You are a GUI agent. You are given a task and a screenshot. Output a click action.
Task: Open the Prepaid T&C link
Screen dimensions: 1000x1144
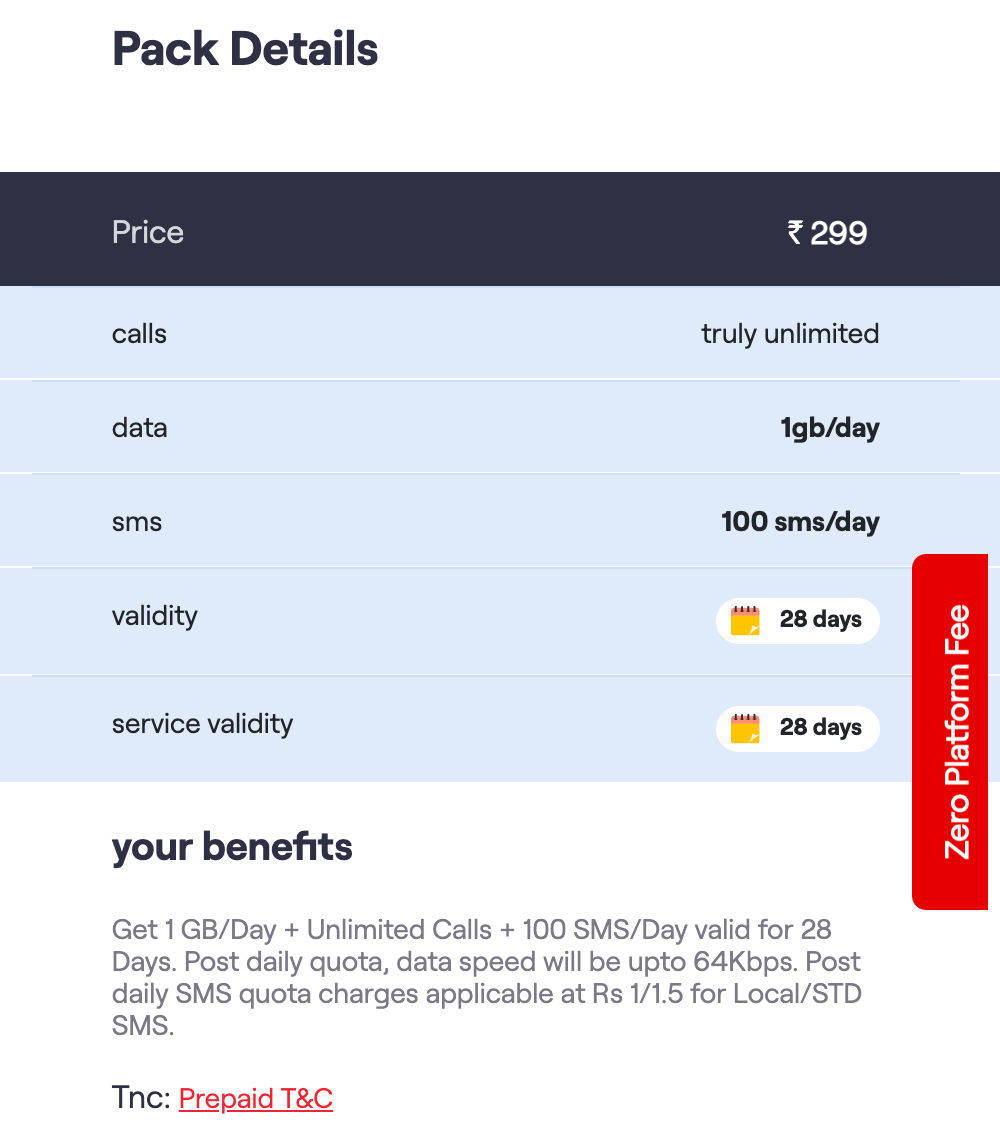point(255,1098)
